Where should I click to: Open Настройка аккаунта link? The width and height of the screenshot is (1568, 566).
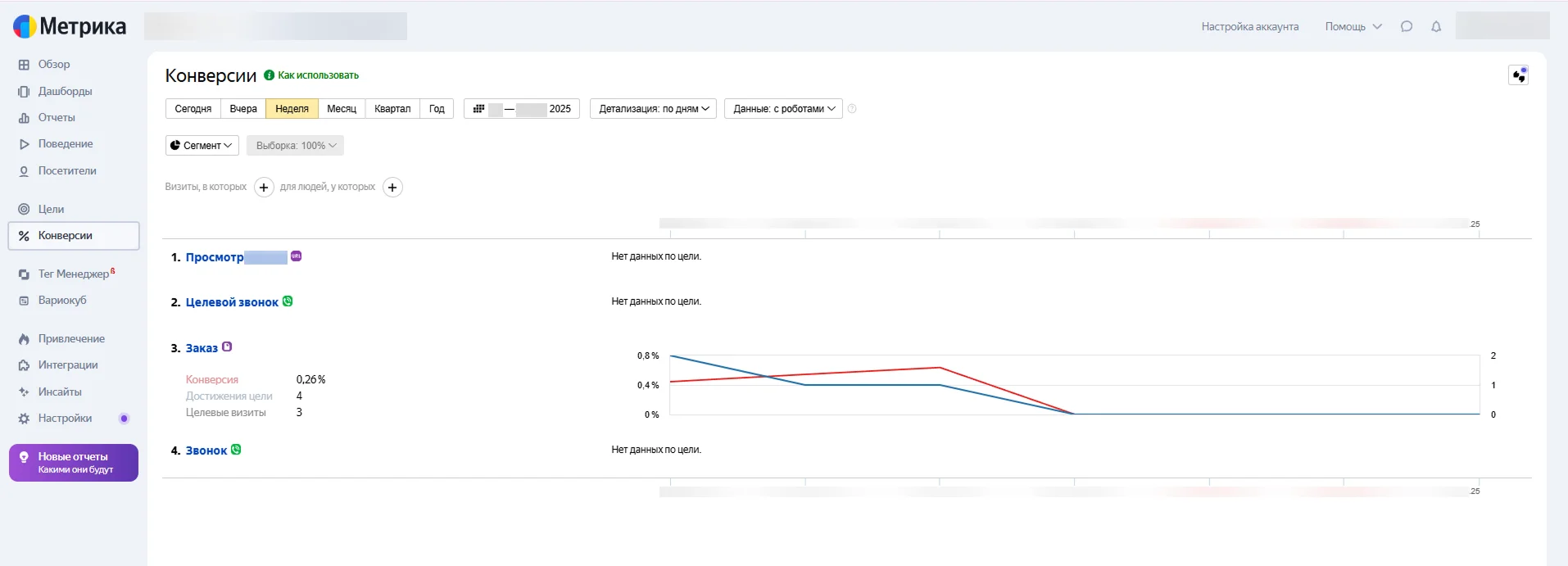[x=1250, y=27]
